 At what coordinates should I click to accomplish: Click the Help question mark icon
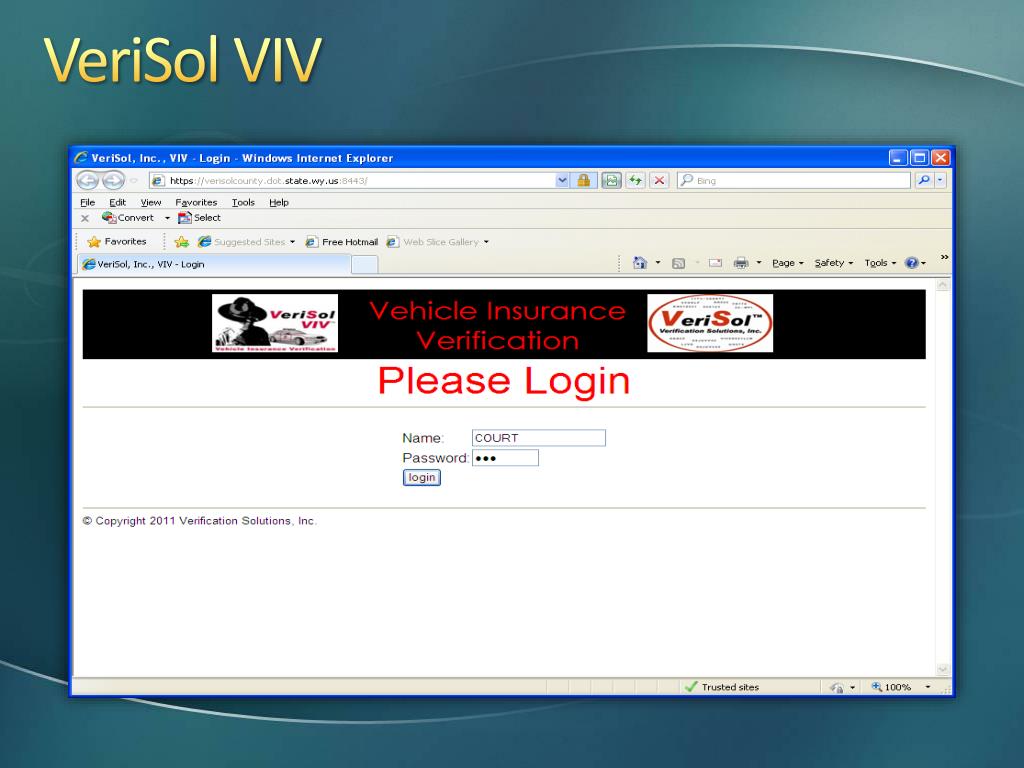pos(912,263)
